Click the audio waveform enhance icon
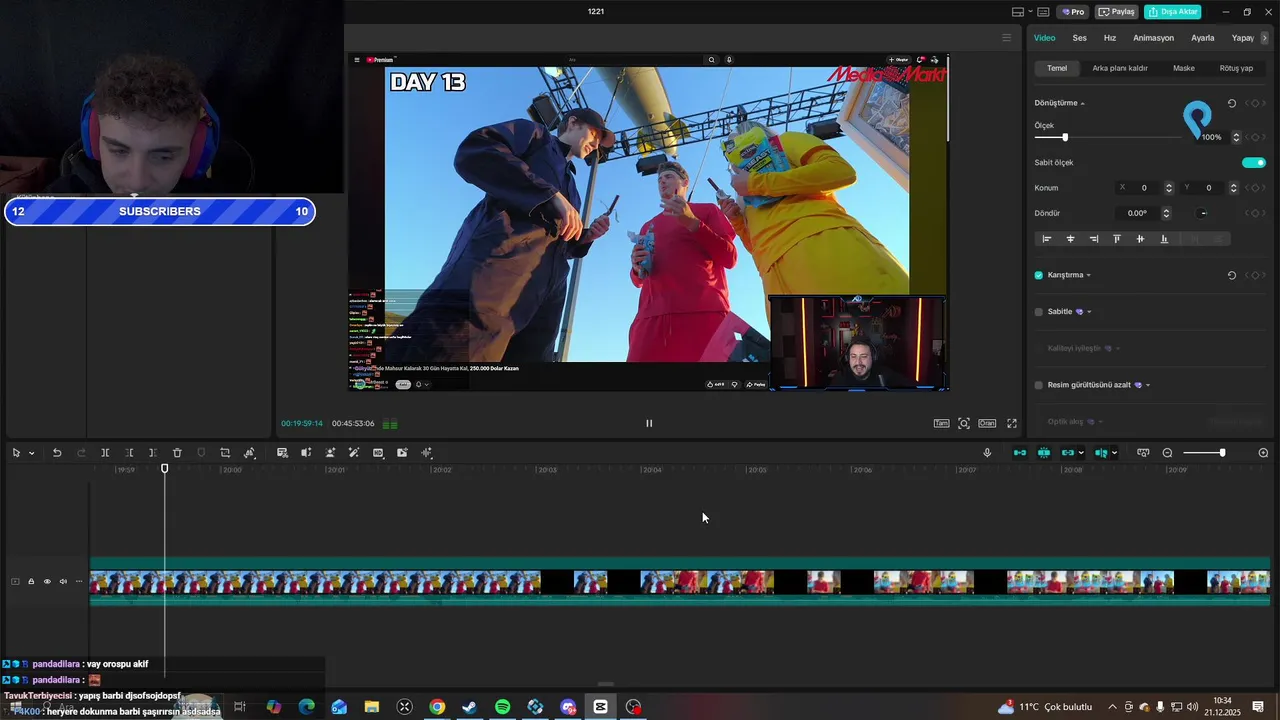 (x=427, y=453)
